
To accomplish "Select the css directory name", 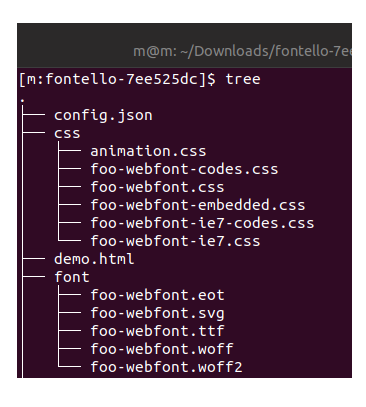I will 67,133.
